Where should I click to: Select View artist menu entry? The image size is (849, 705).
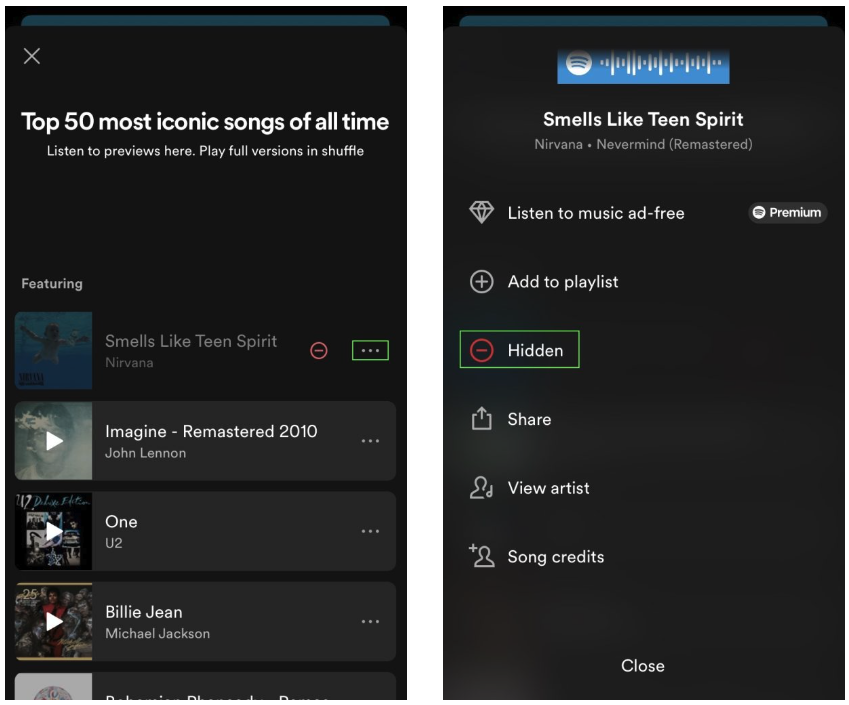pos(548,488)
